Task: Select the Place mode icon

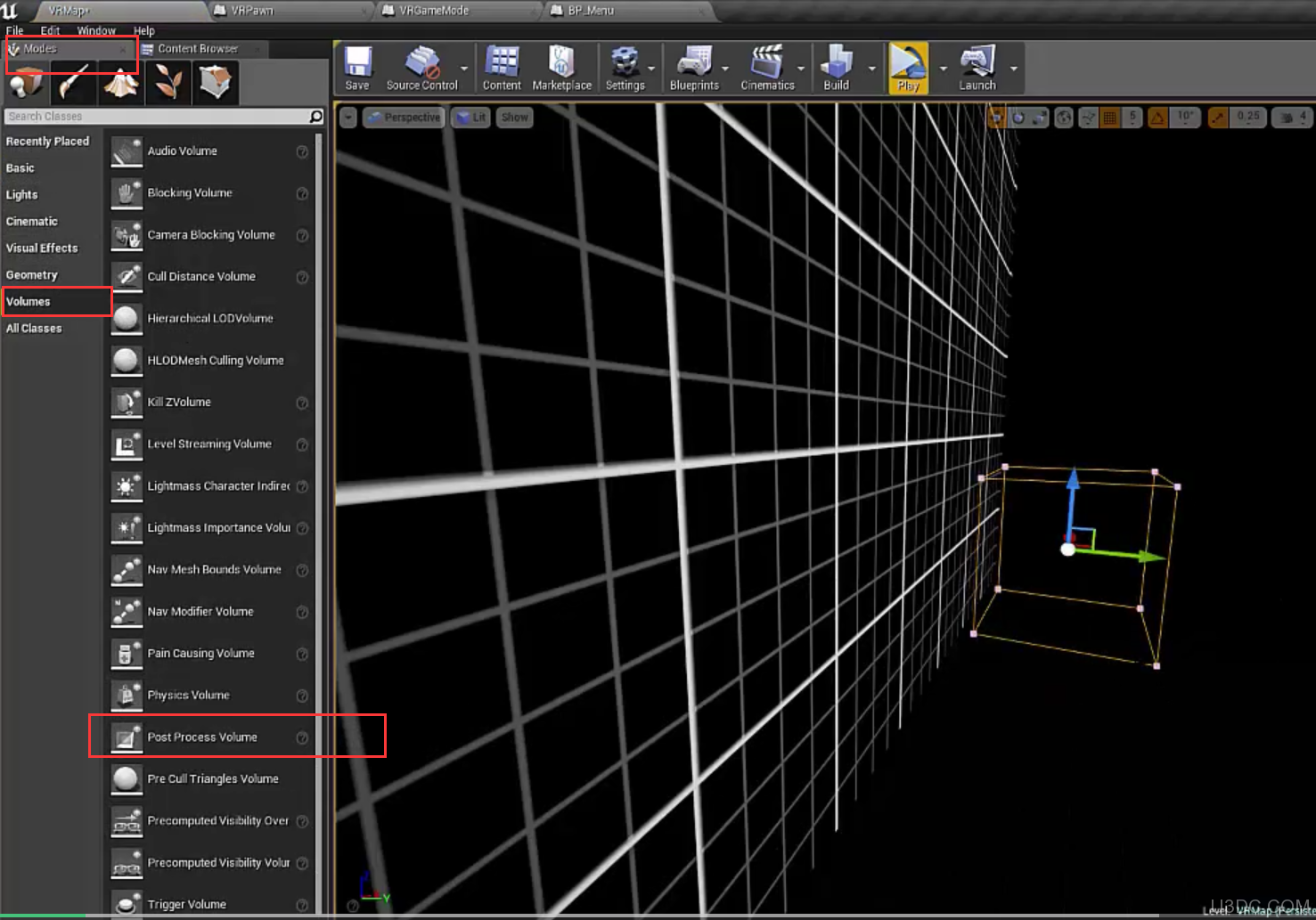Action: point(27,83)
